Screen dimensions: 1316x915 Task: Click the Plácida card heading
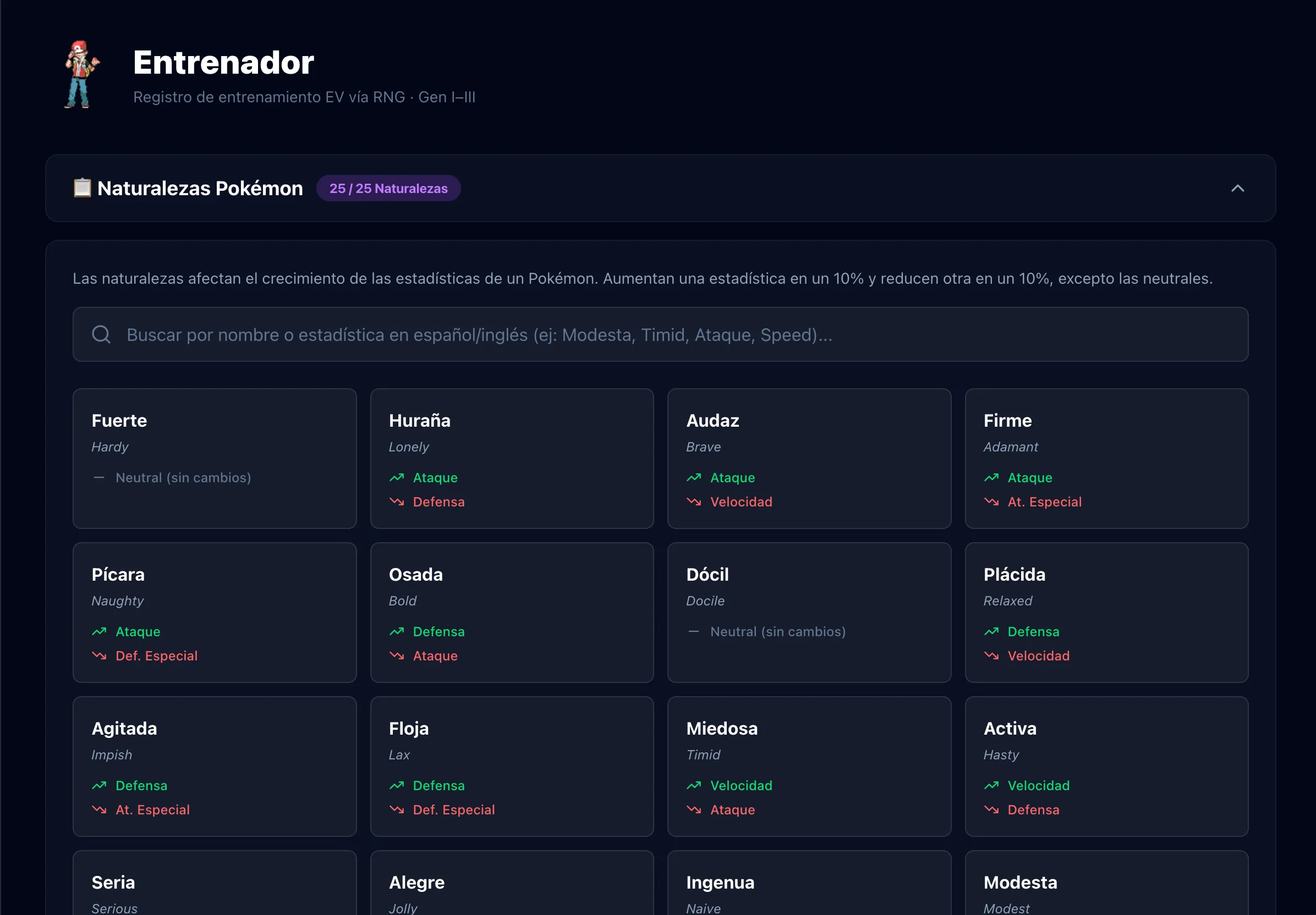pyautogui.click(x=1014, y=574)
